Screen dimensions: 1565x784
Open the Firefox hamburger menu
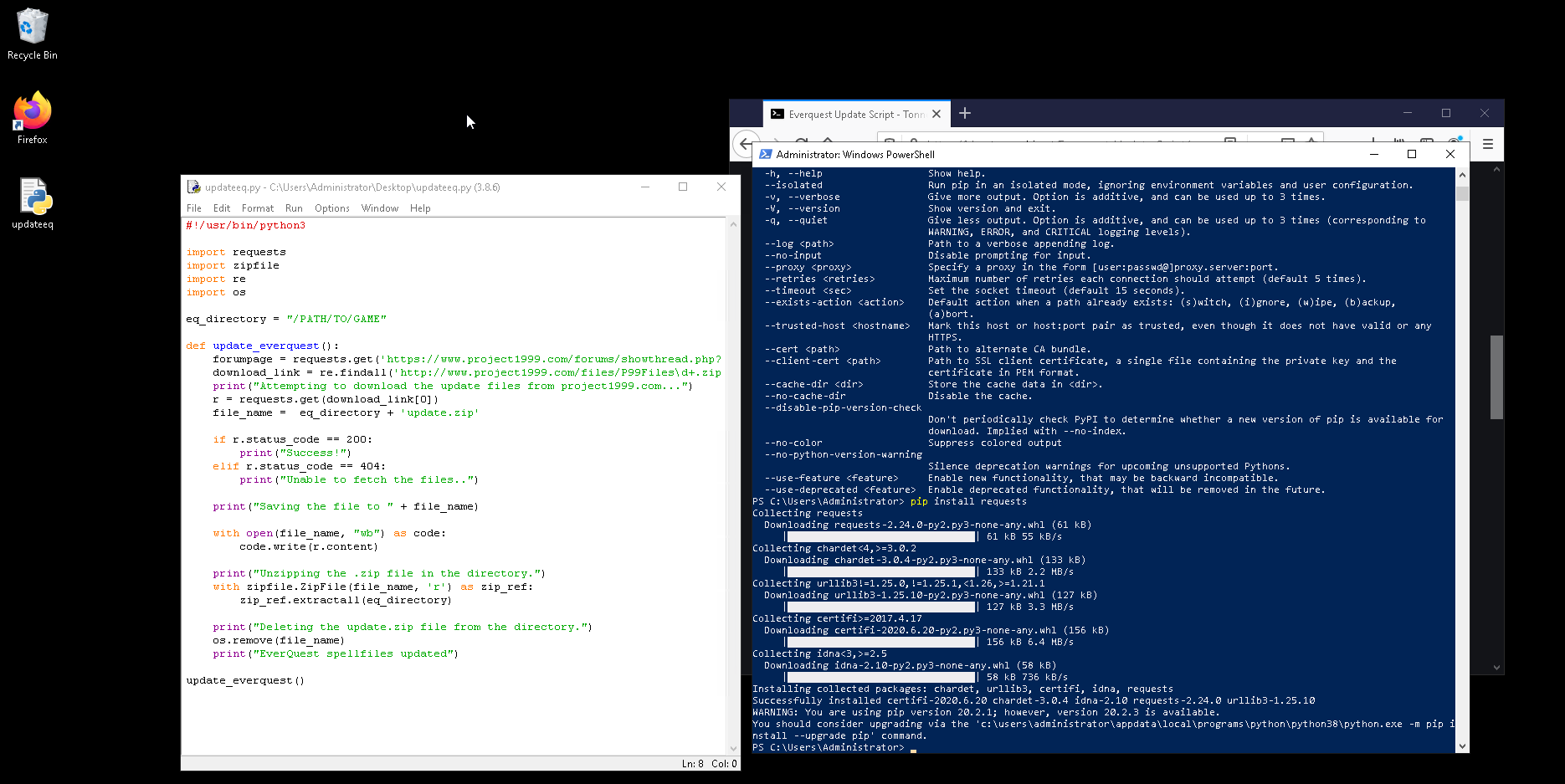1488,144
